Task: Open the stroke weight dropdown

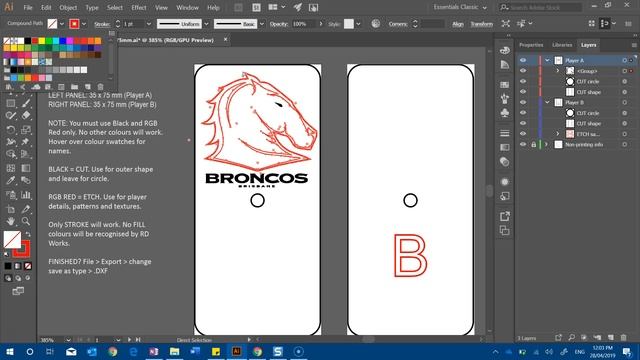Action: tap(149, 24)
